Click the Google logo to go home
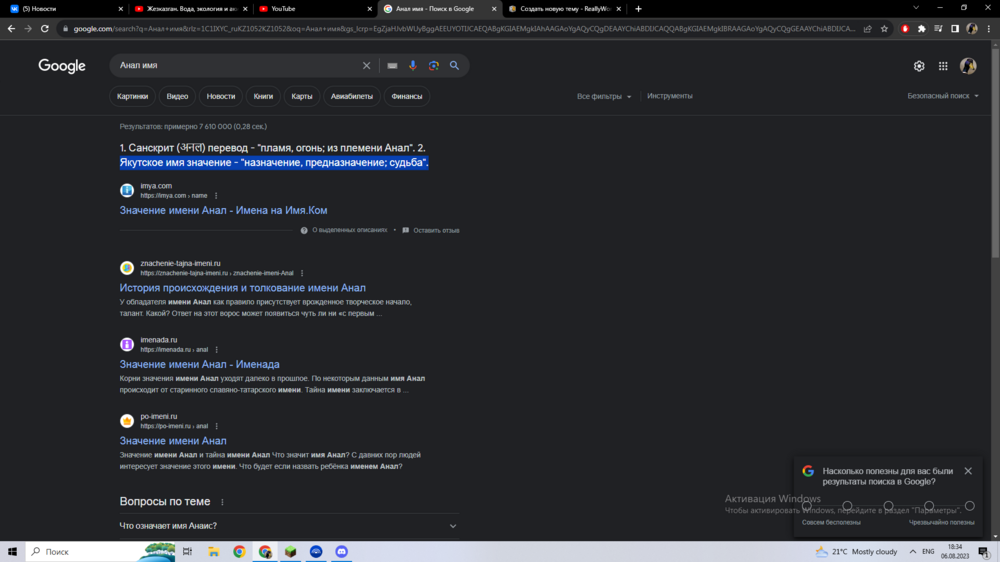 point(62,66)
